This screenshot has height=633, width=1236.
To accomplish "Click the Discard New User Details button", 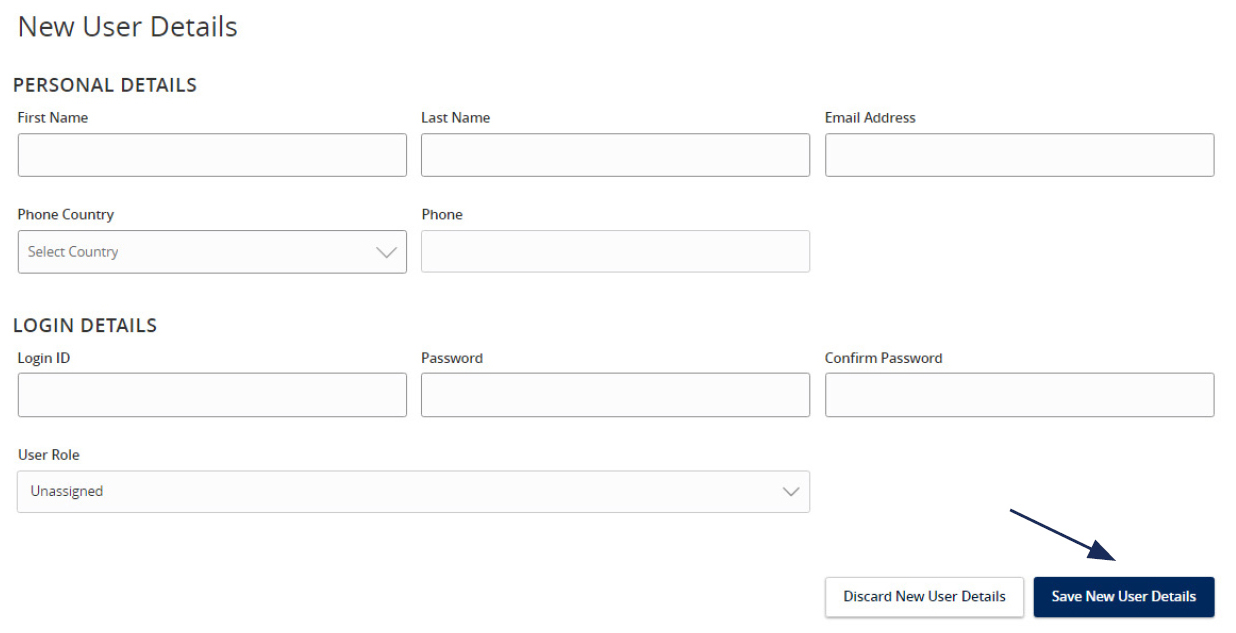I will click(924, 596).
